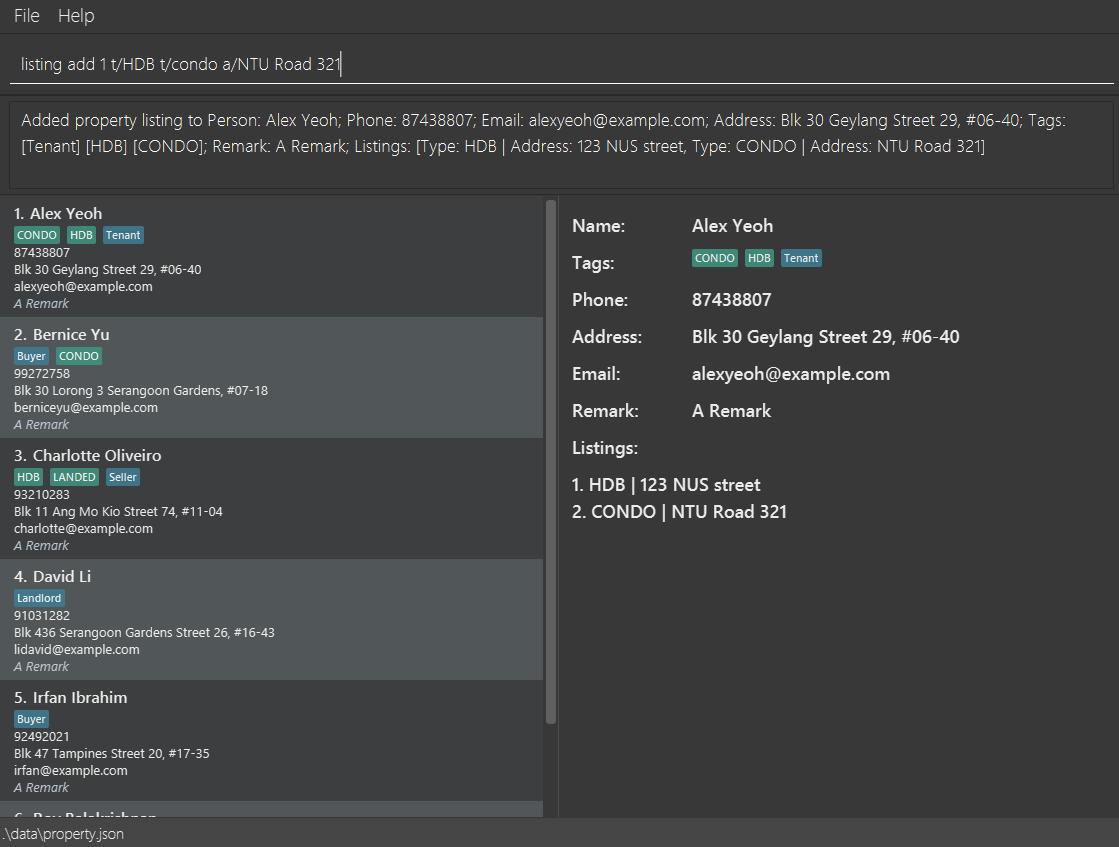Click the Seller tag on Charlotte Oliveiro
The height and width of the screenshot is (847, 1119).
click(x=123, y=477)
